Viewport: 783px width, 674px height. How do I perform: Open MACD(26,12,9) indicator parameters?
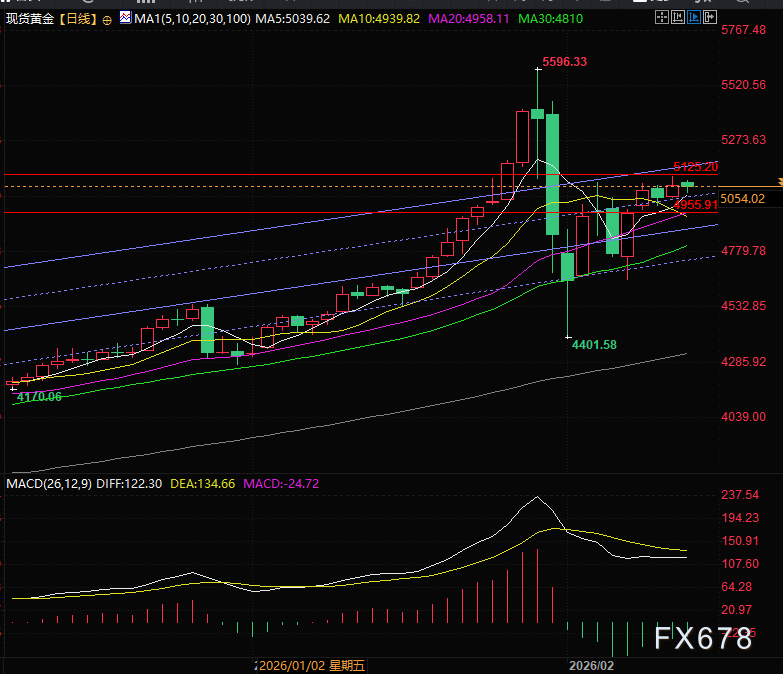pyautogui.click(x=47, y=484)
